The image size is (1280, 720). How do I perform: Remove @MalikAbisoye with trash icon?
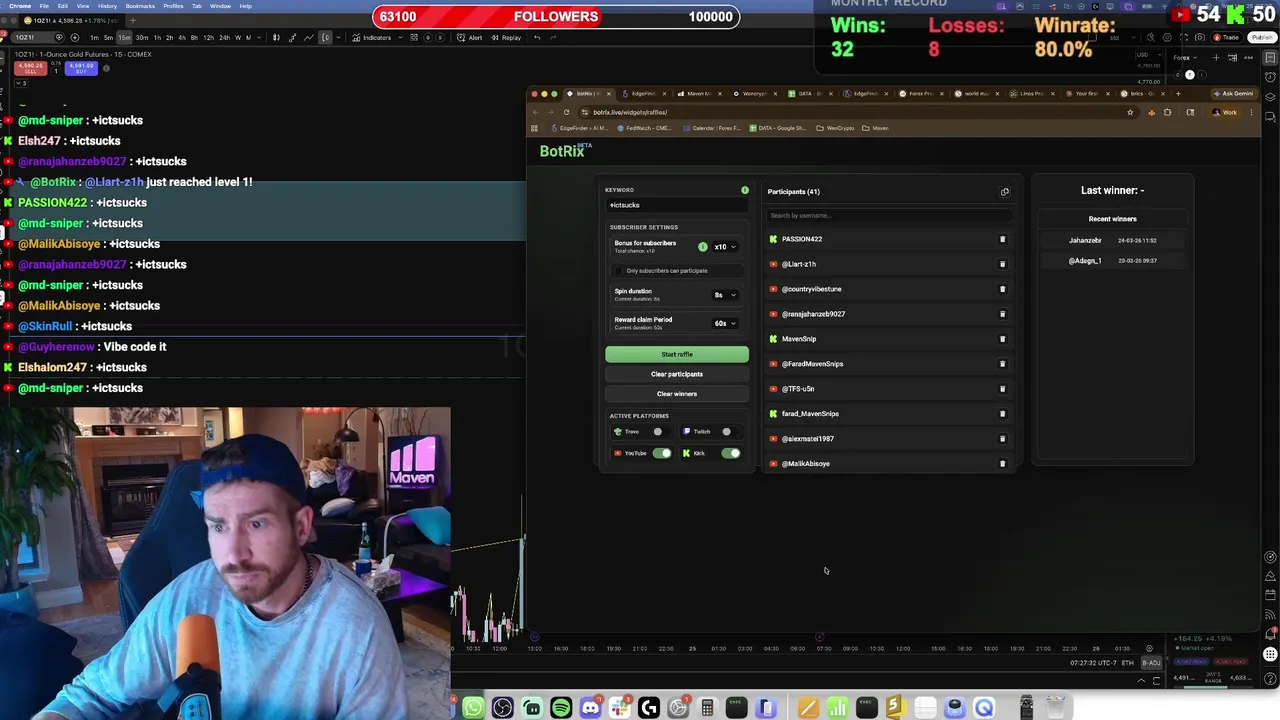(1002, 464)
